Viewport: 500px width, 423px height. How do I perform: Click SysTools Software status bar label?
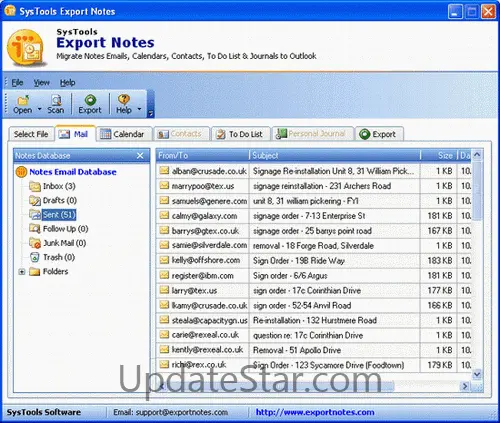tap(44, 412)
